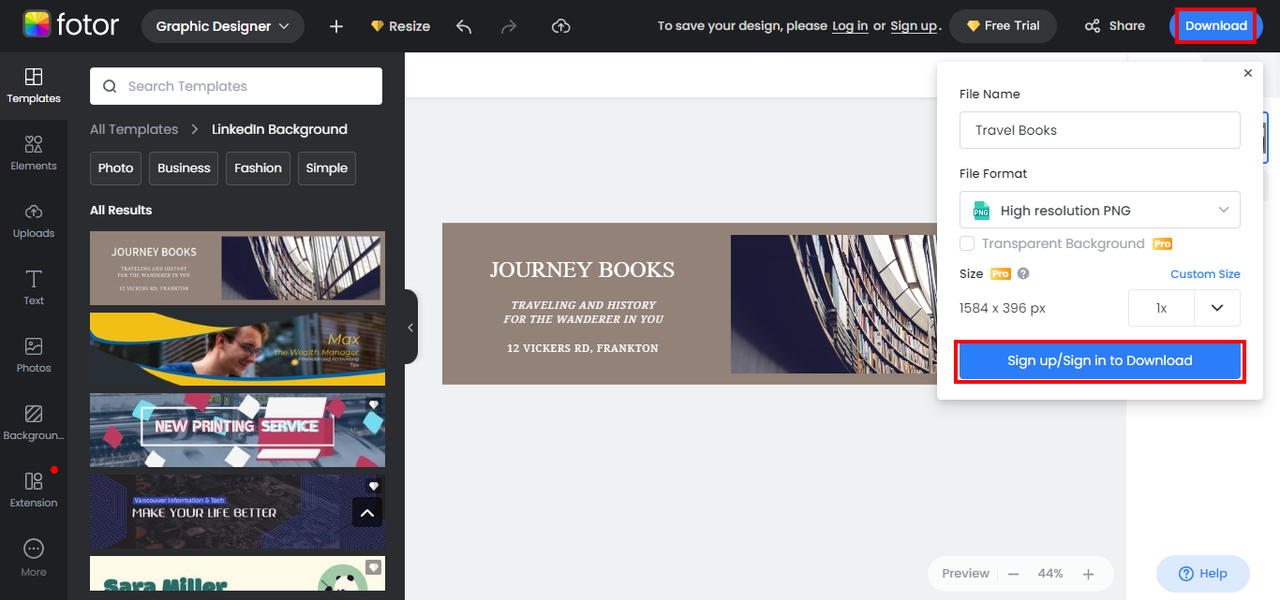The width and height of the screenshot is (1280, 600).
Task: Enable the Transparent Background checkbox
Action: tap(967, 244)
